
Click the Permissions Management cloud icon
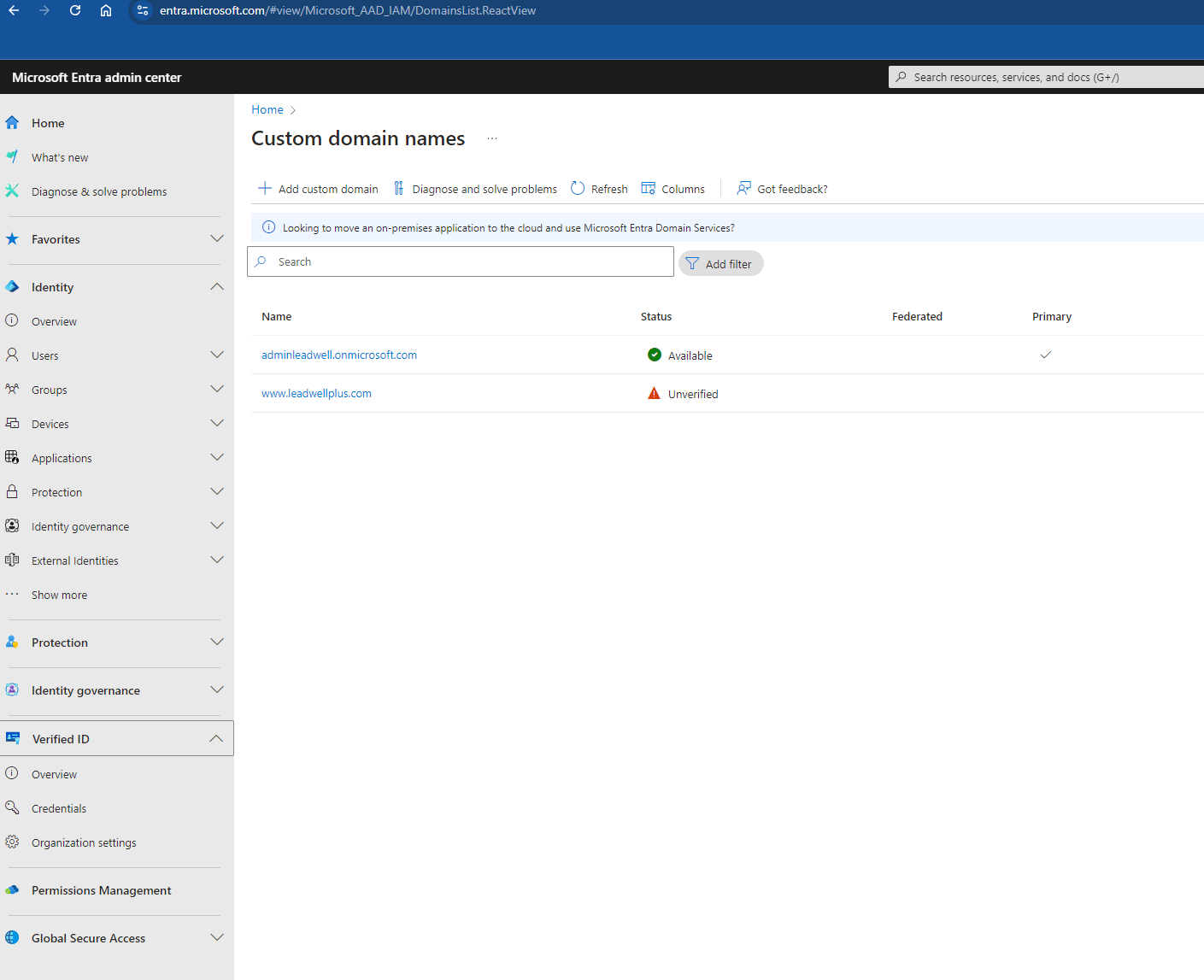coord(12,889)
